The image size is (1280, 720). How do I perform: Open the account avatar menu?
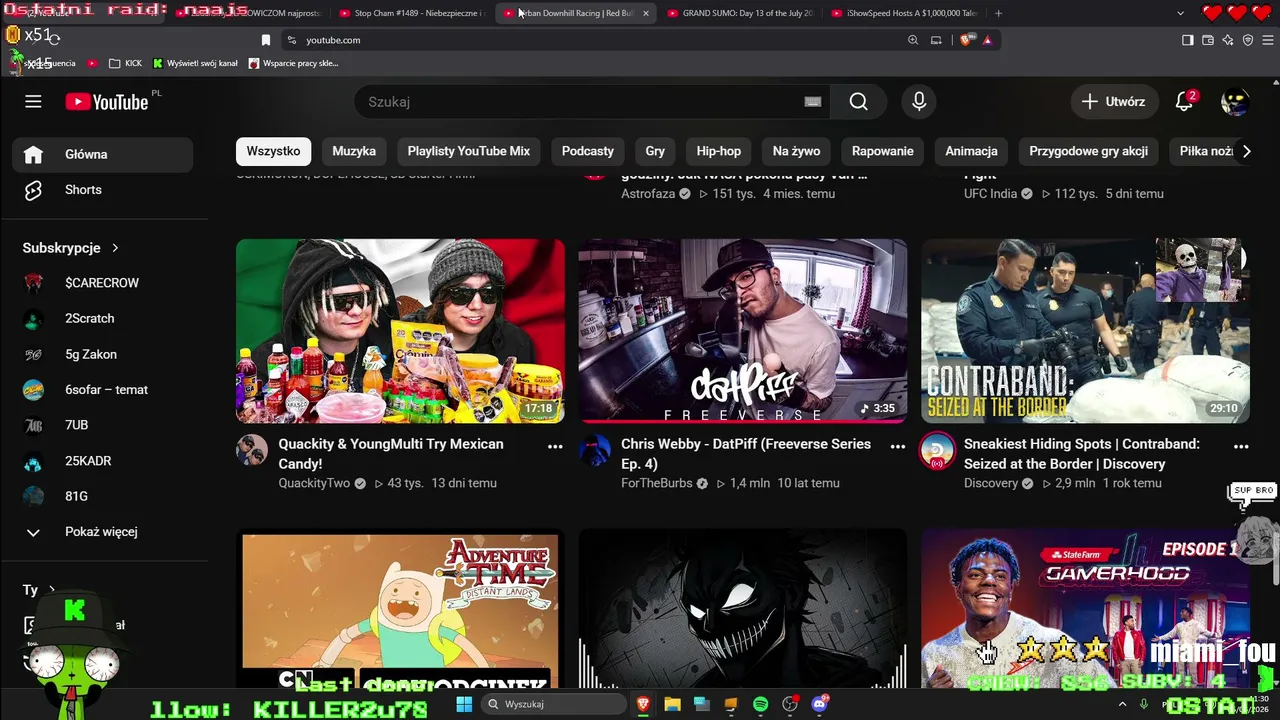1235,101
